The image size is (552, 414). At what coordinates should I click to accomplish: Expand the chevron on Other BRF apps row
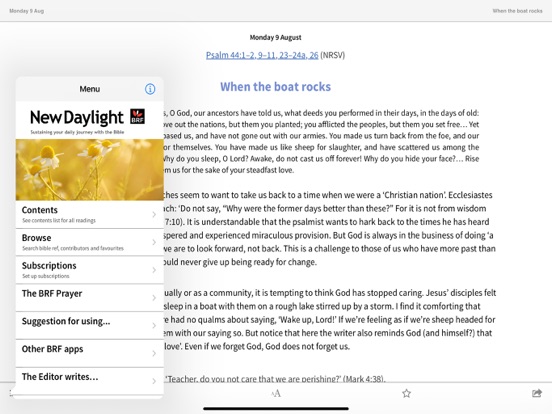[x=154, y=353]
